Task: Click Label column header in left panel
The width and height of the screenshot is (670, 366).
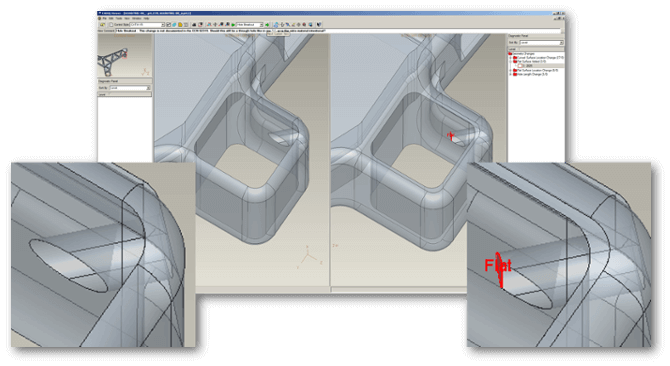Action: 103,94
